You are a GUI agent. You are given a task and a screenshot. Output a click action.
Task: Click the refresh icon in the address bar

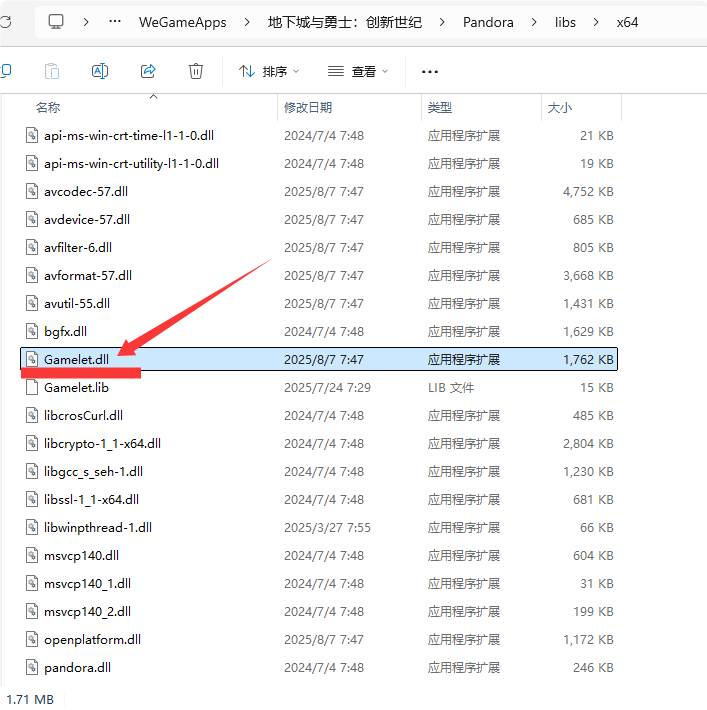point(5,22)
